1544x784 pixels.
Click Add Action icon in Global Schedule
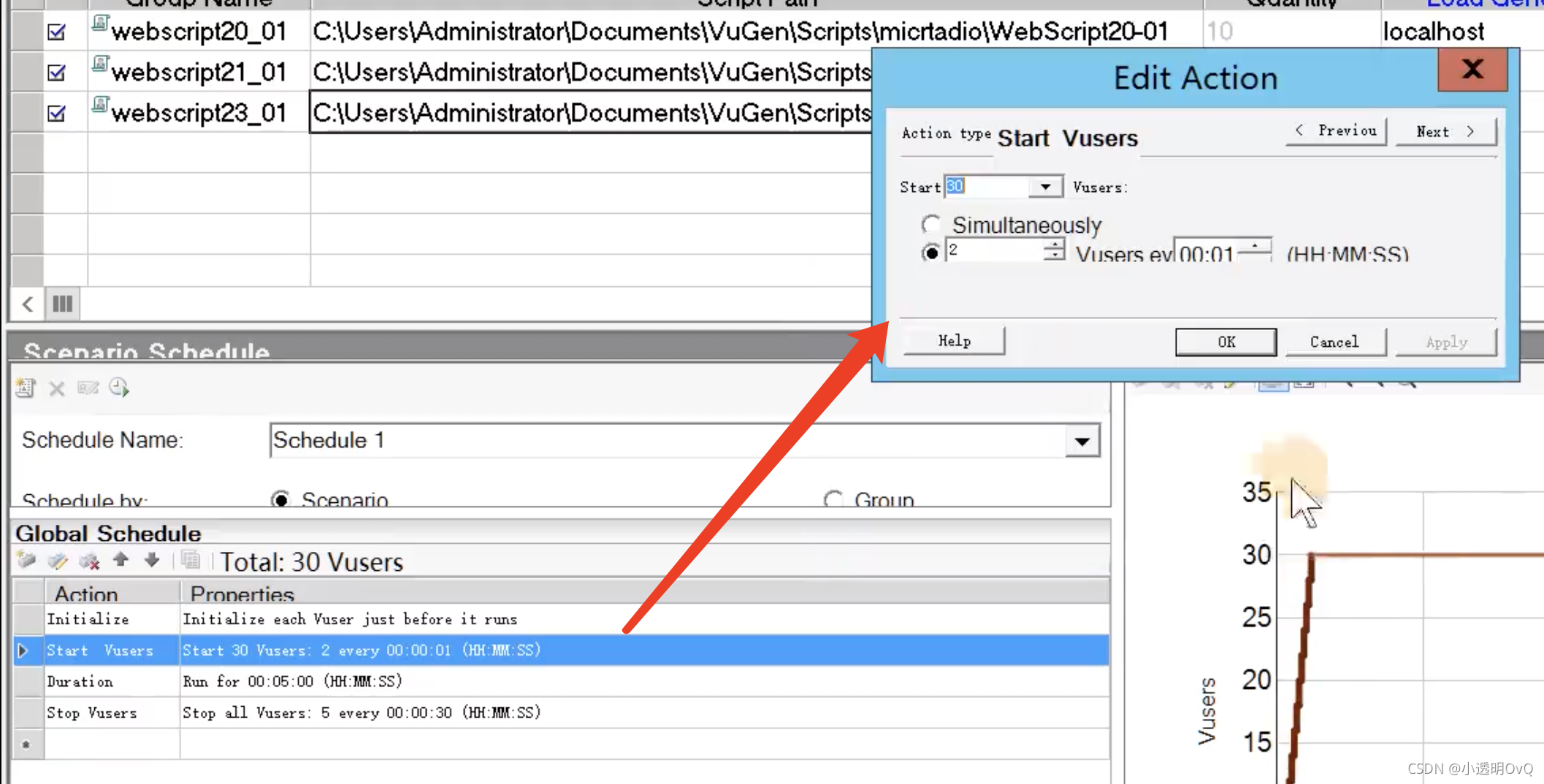tap(27, 561)
